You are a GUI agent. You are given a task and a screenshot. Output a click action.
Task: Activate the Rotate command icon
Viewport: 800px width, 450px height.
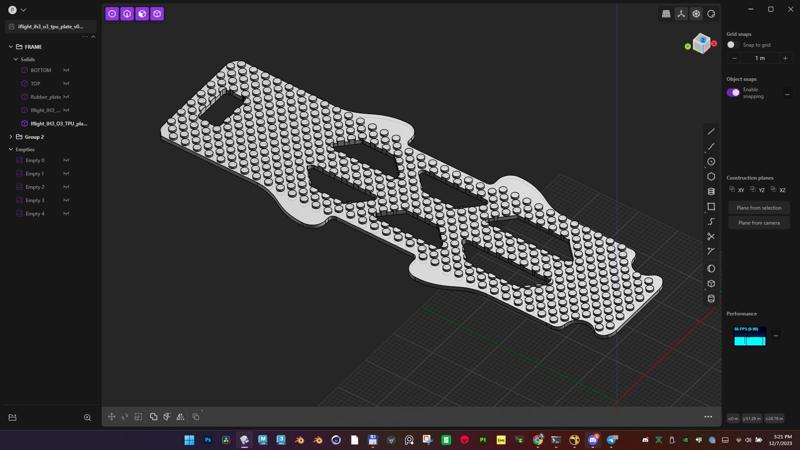[125, 417]
